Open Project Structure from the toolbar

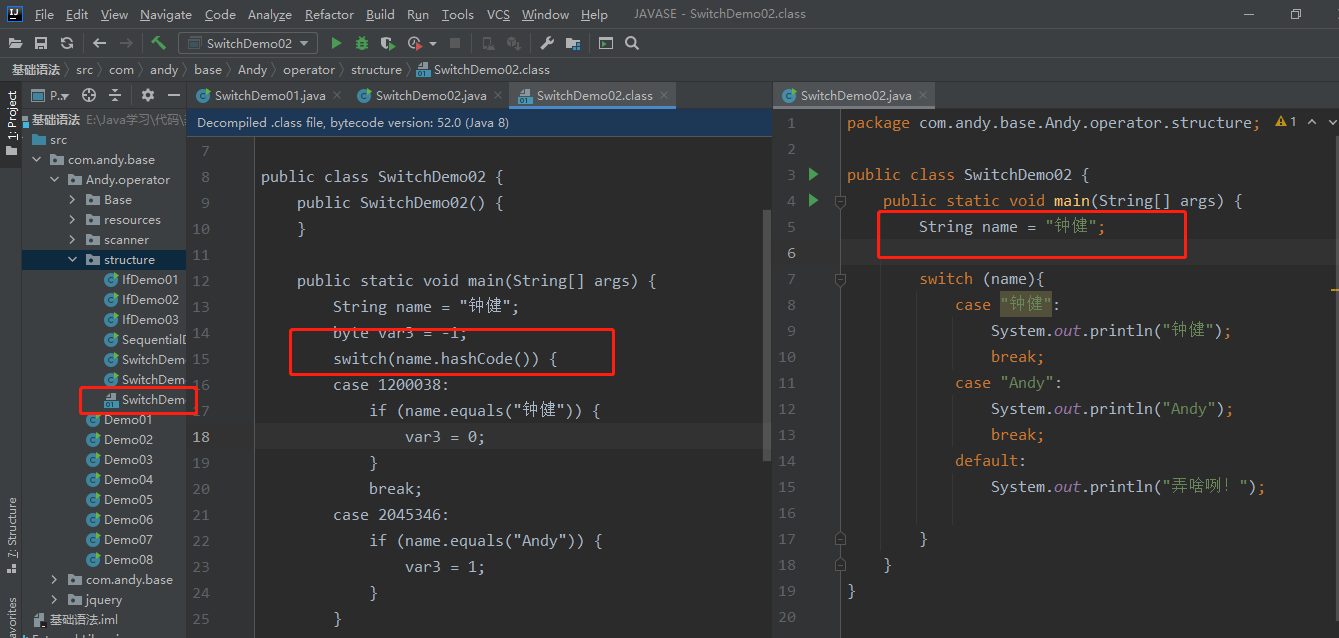pyautogui.click(x=573, y=43)
